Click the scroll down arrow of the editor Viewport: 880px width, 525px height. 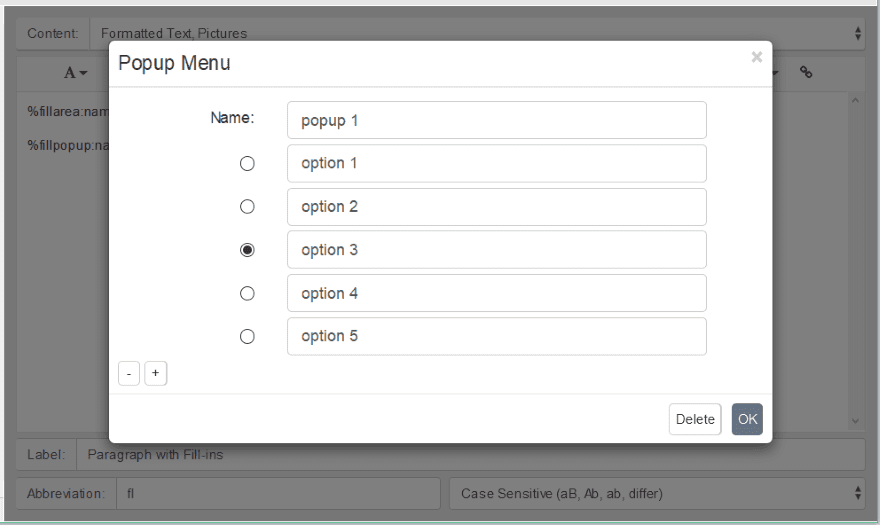(x=855, y=421)
